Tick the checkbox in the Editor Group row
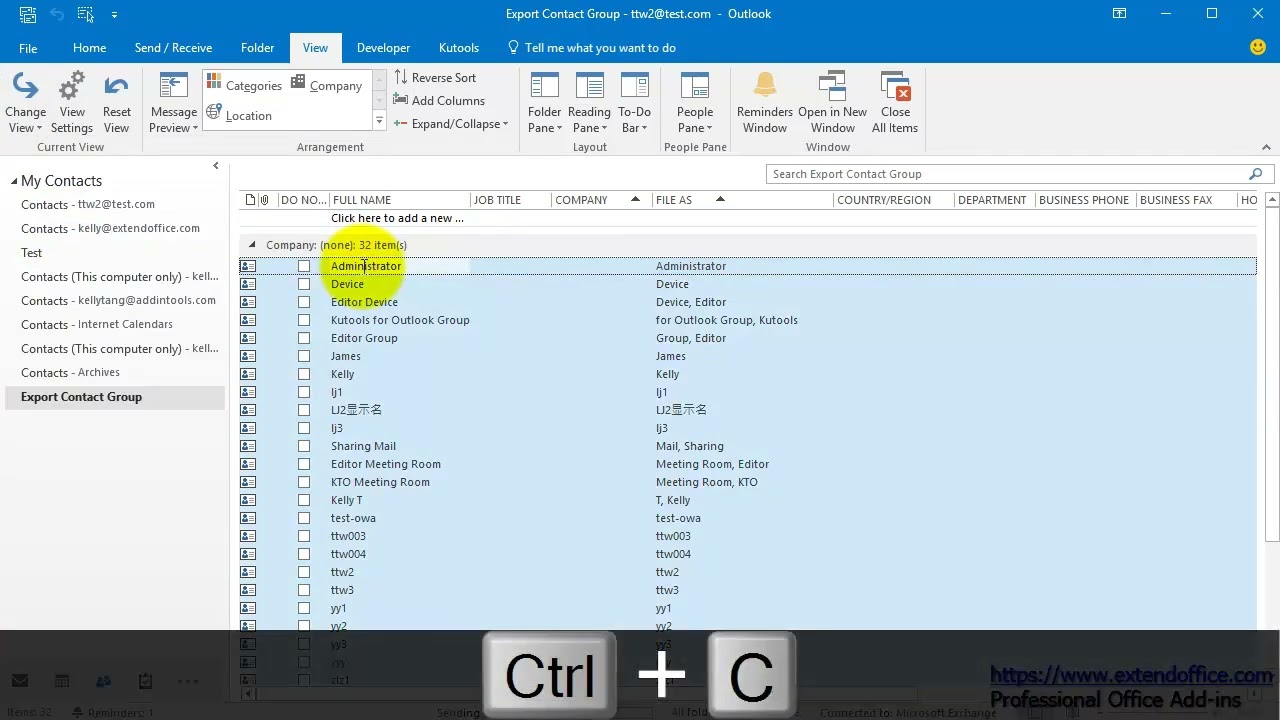This screenshot has width=1280, height=720. pyautogui.click(x=304, y=338)
